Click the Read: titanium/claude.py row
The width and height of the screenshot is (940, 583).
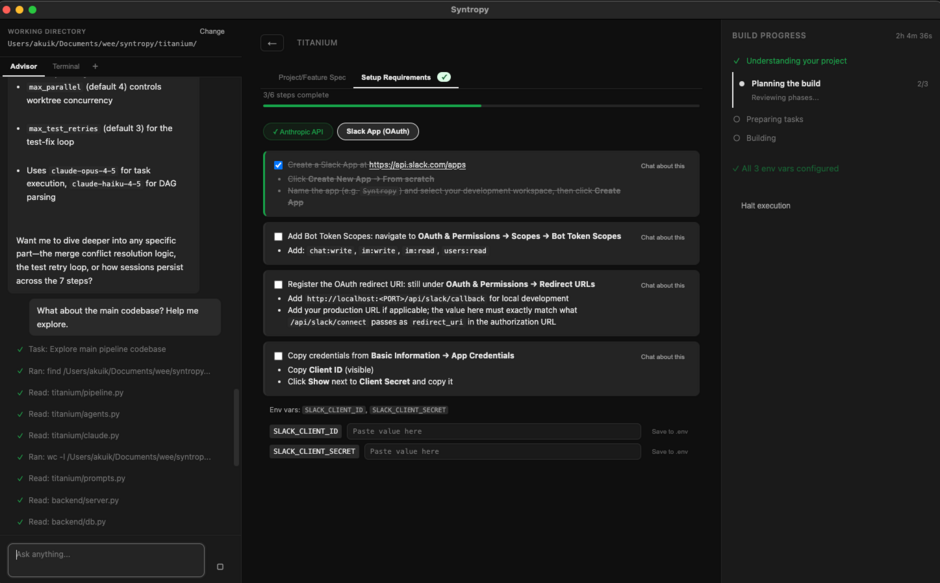click(73, 435)
